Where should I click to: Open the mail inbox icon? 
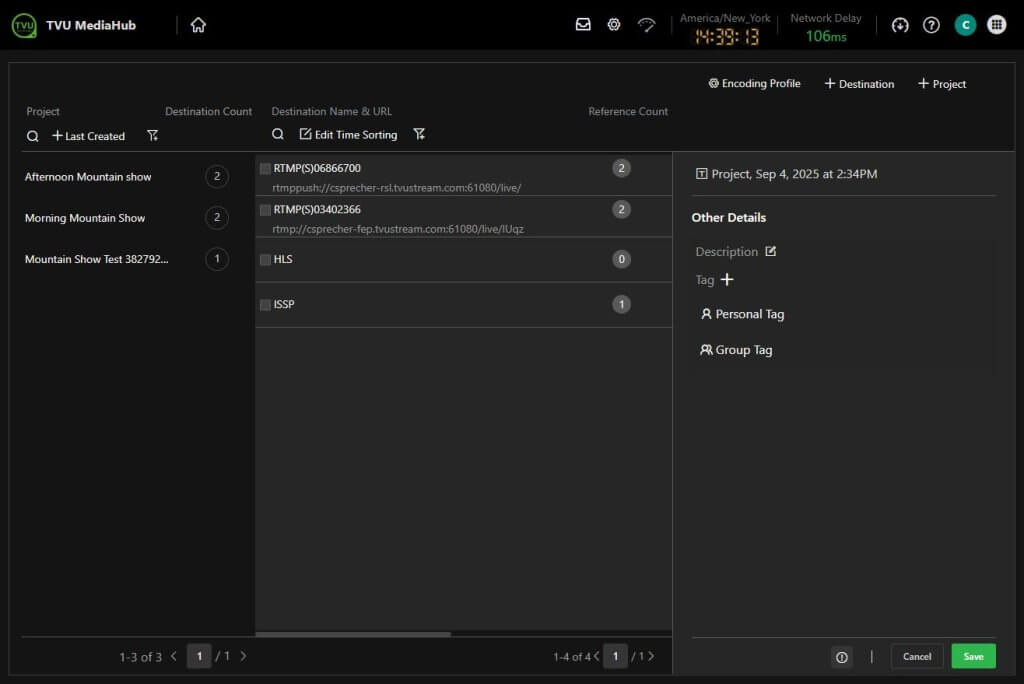click(x=583, y=25)
